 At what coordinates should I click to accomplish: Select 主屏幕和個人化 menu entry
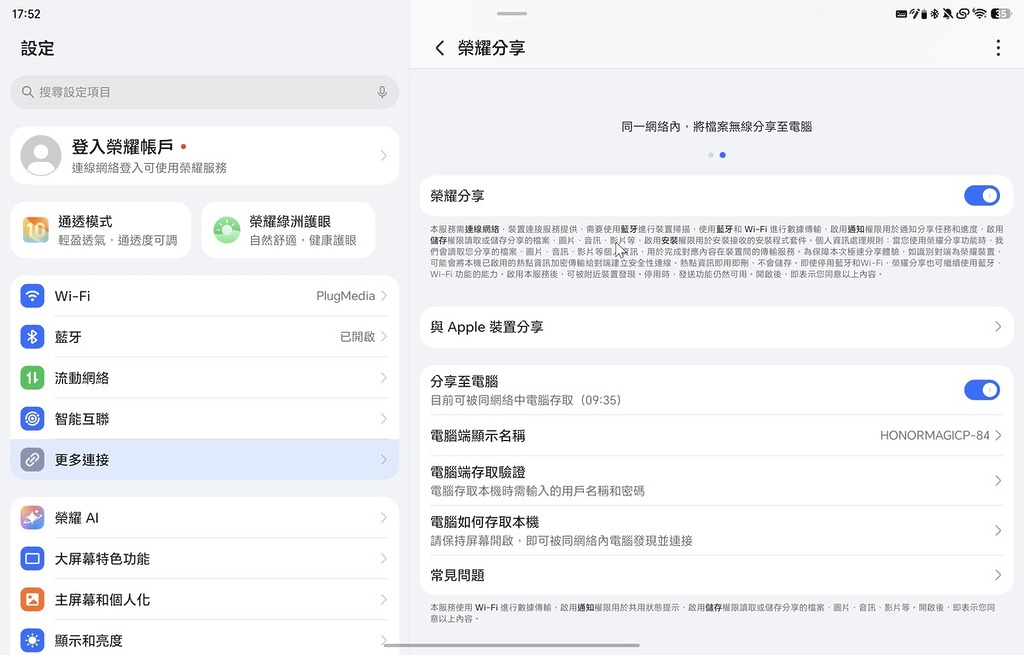(x=204, y=599)
